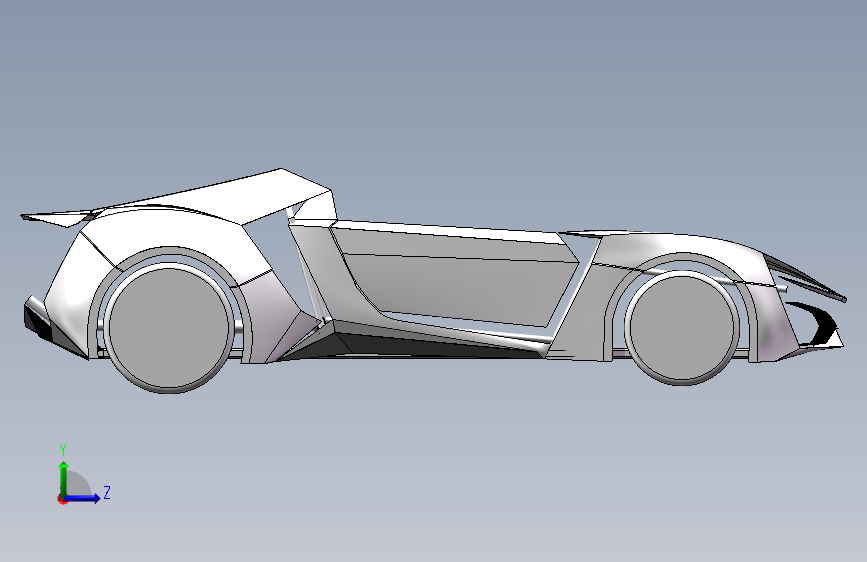Click the red X axis origin ball on triad

62,499
